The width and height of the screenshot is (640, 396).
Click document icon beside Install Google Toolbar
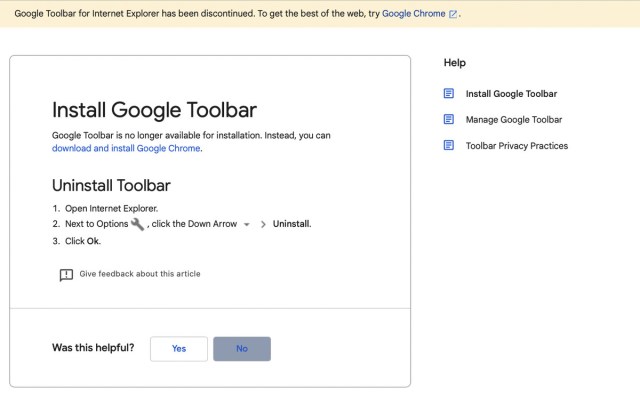pos(449,93)
